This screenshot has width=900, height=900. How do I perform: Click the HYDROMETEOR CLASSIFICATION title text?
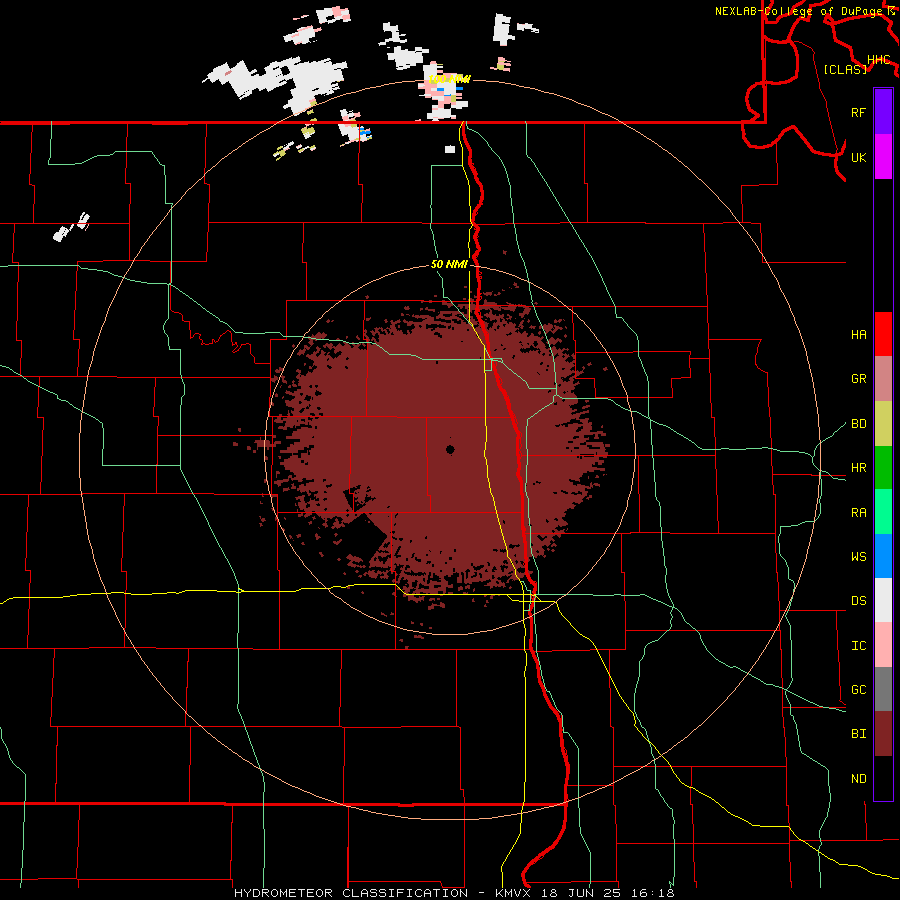[351, 893]
